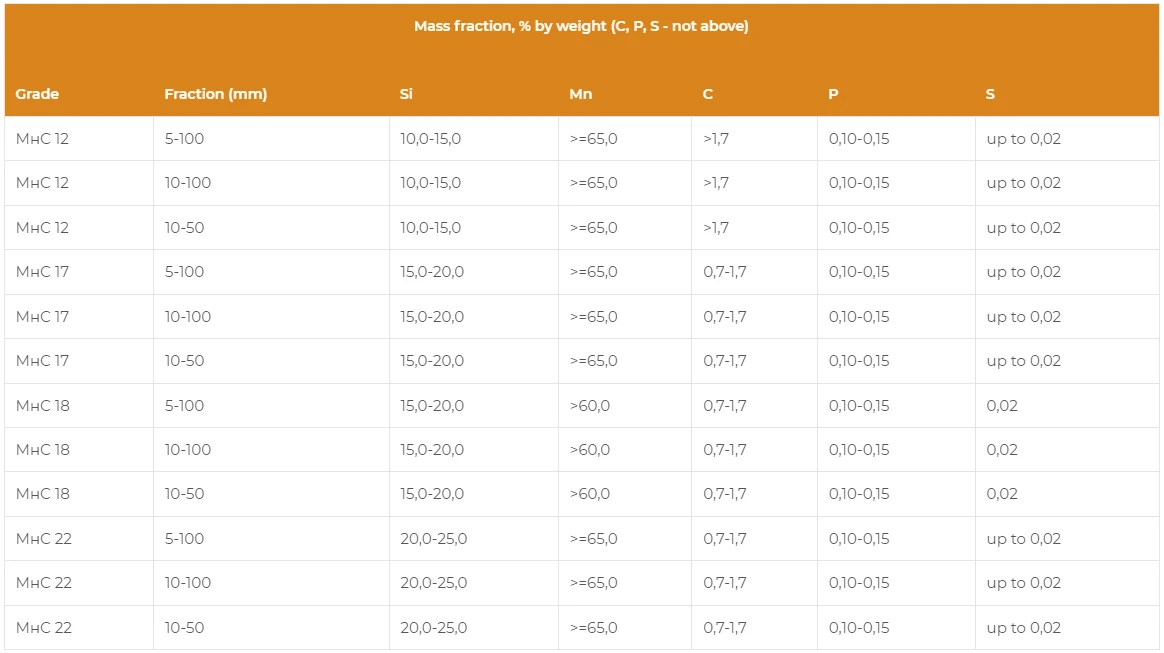The image size is (1164, 653).
Task: Select the Si column header
Action: coord(406,94)
